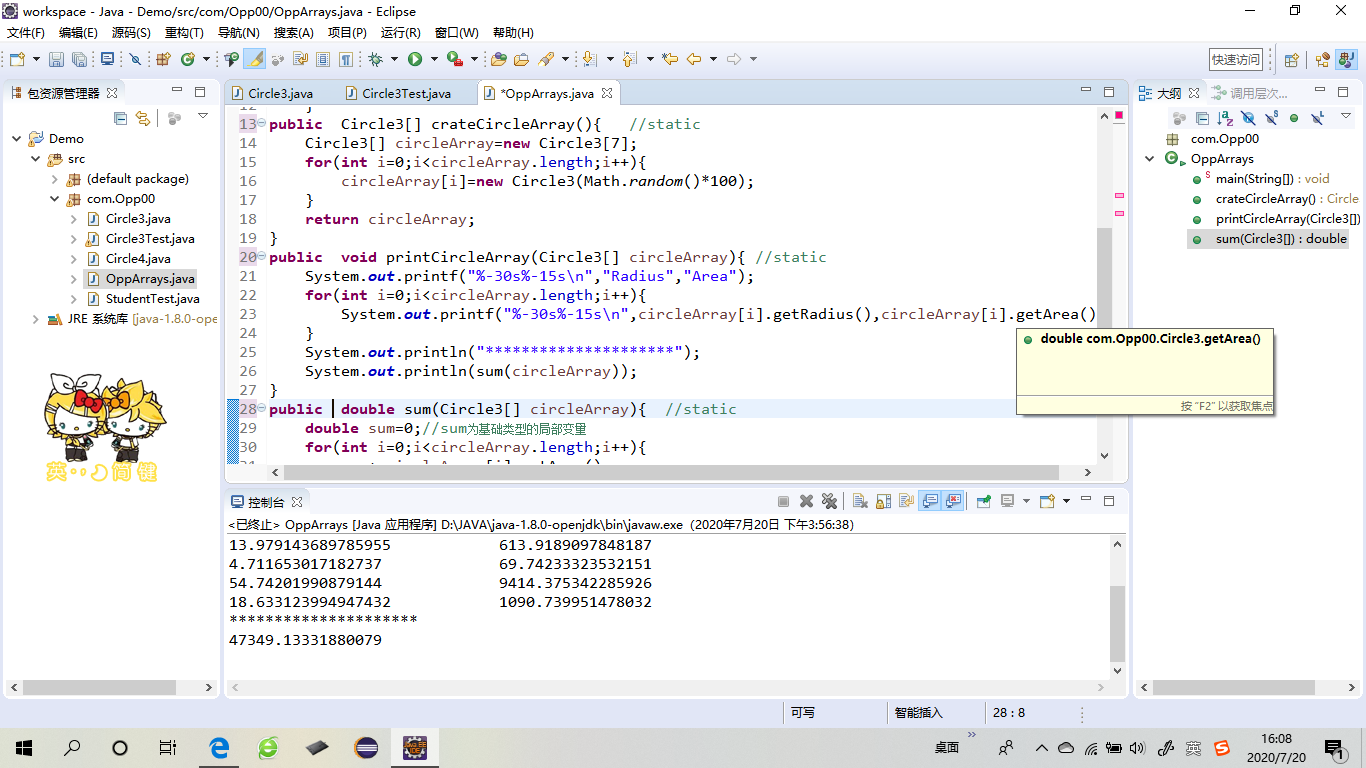Click the Pin Console icon

(983, 501)
